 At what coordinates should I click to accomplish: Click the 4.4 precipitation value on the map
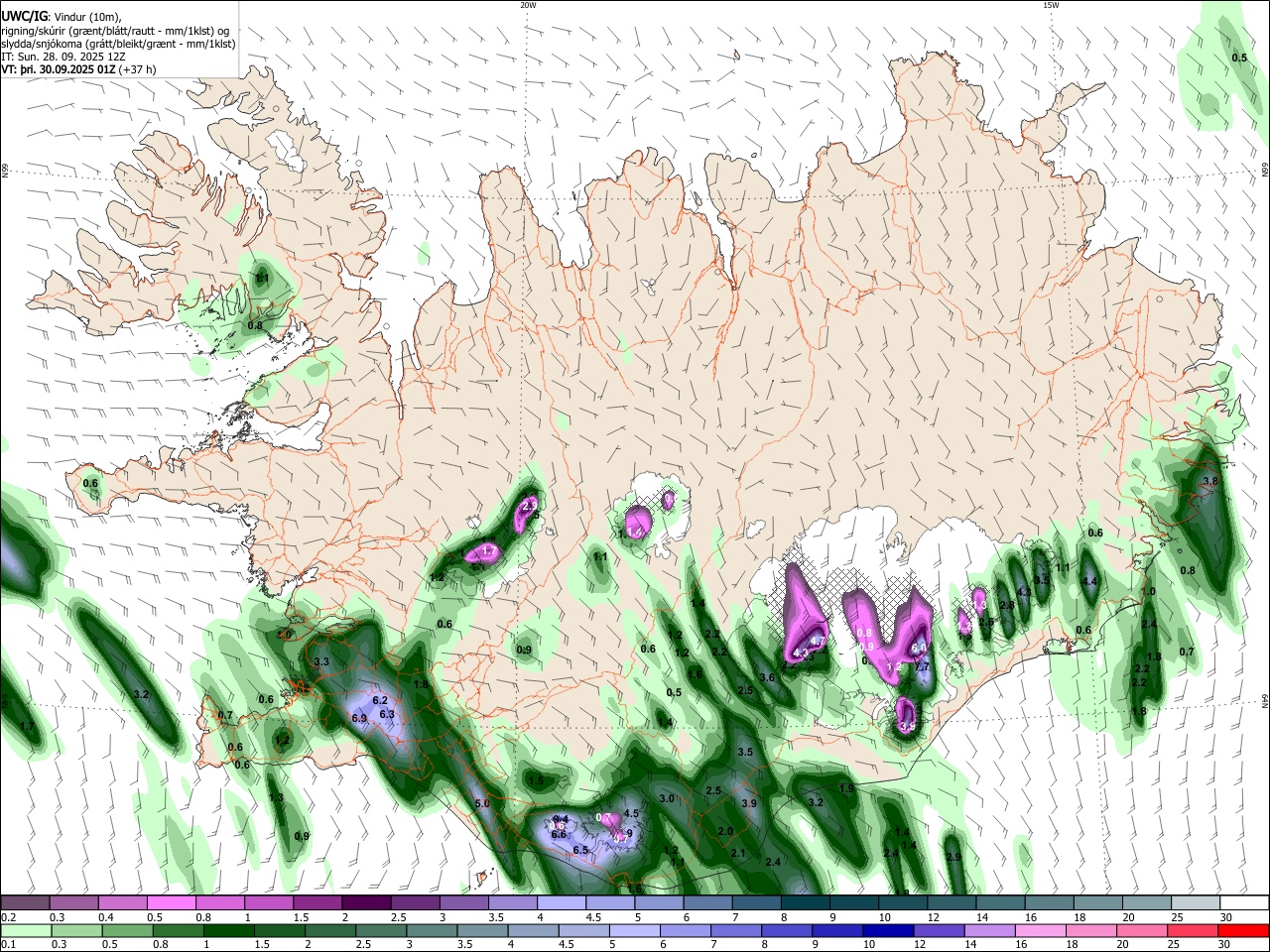tap(1088, 582)
